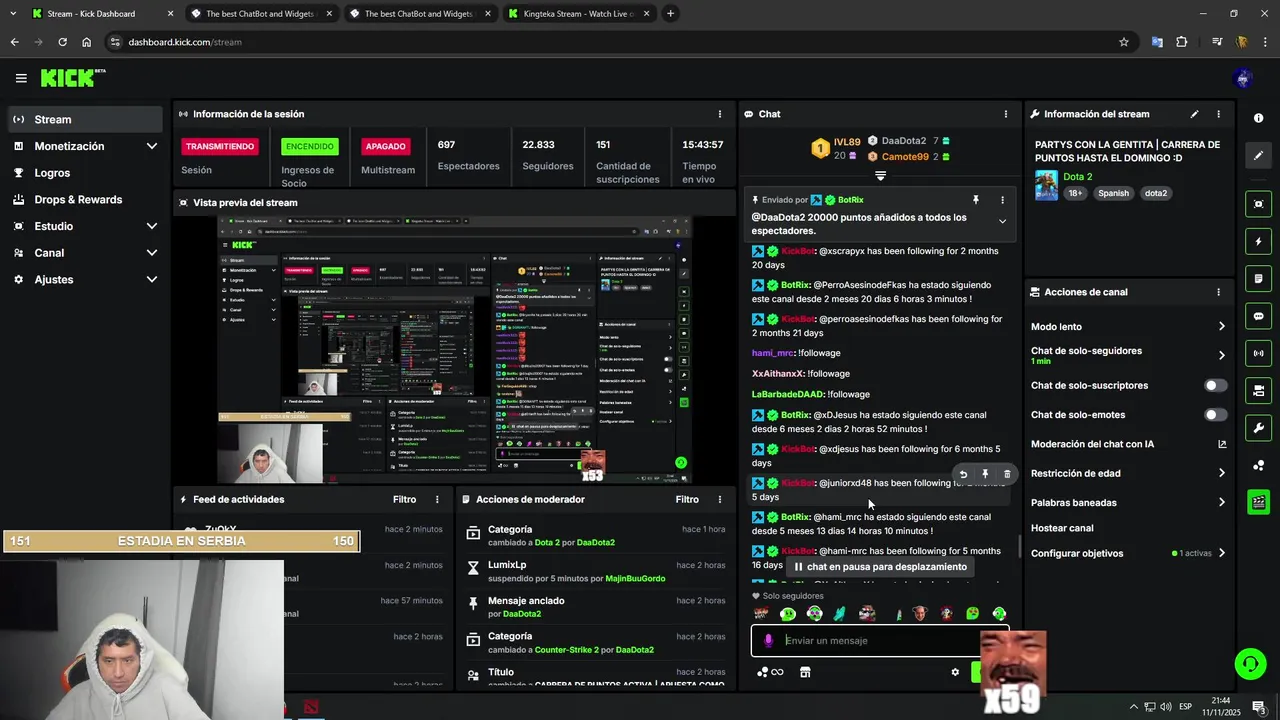Open options for Acciones de canal panel
The width and height of the screenshot is (1280, 720).
pyautogui.click(x=1218, y=292)
